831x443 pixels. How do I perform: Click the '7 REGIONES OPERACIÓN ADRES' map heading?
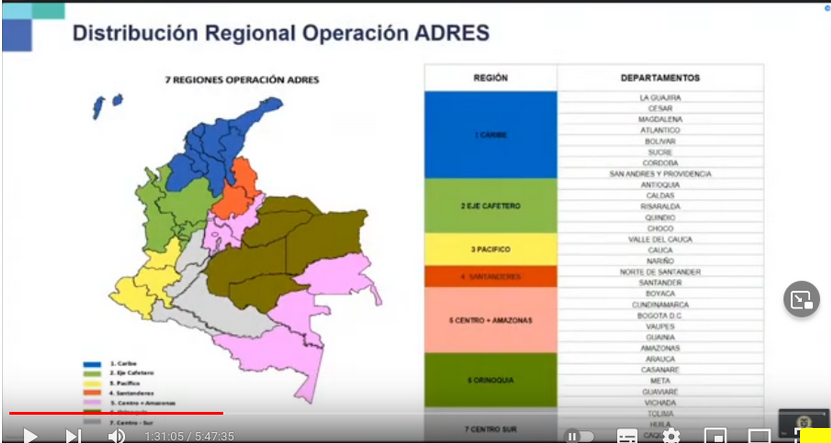coord(242,81)
